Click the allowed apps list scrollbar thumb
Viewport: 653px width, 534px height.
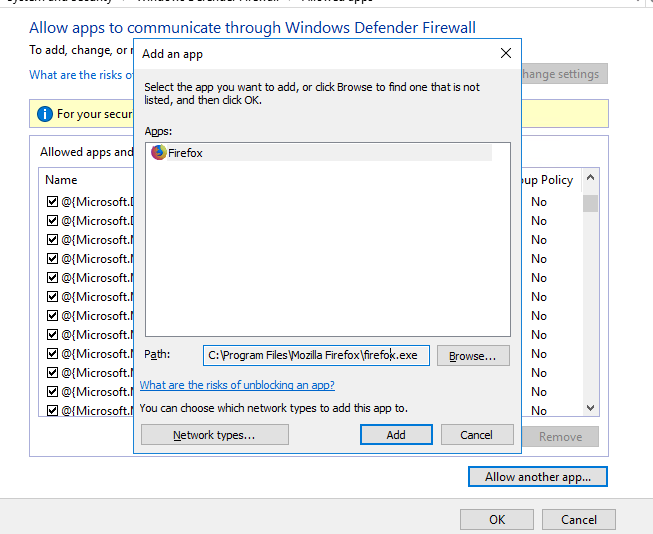(590, 203)
